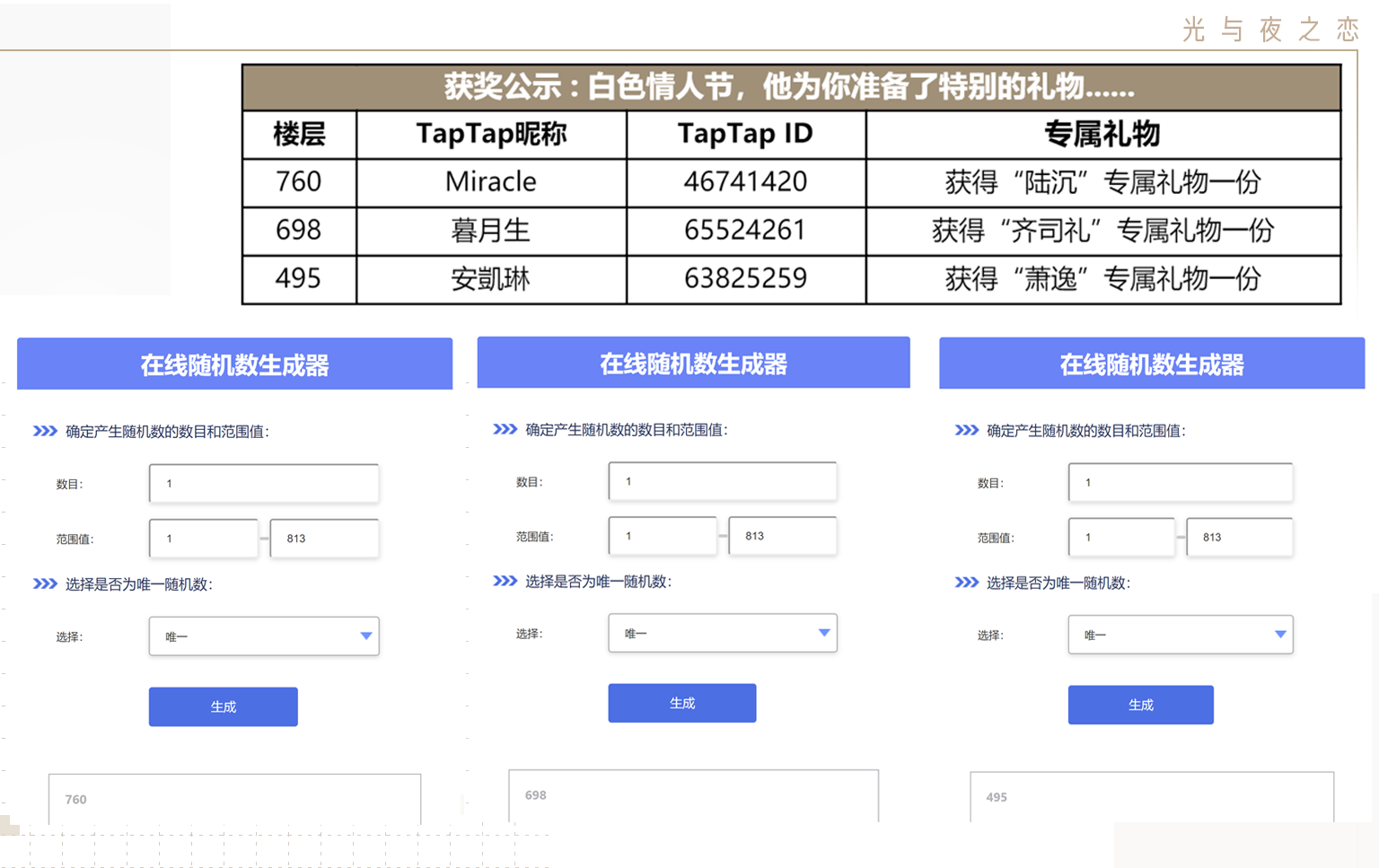Screen dimensions: 1379x868
Task: Focus the 数目 field in the generator showing 495
Action: (1181, 482)
